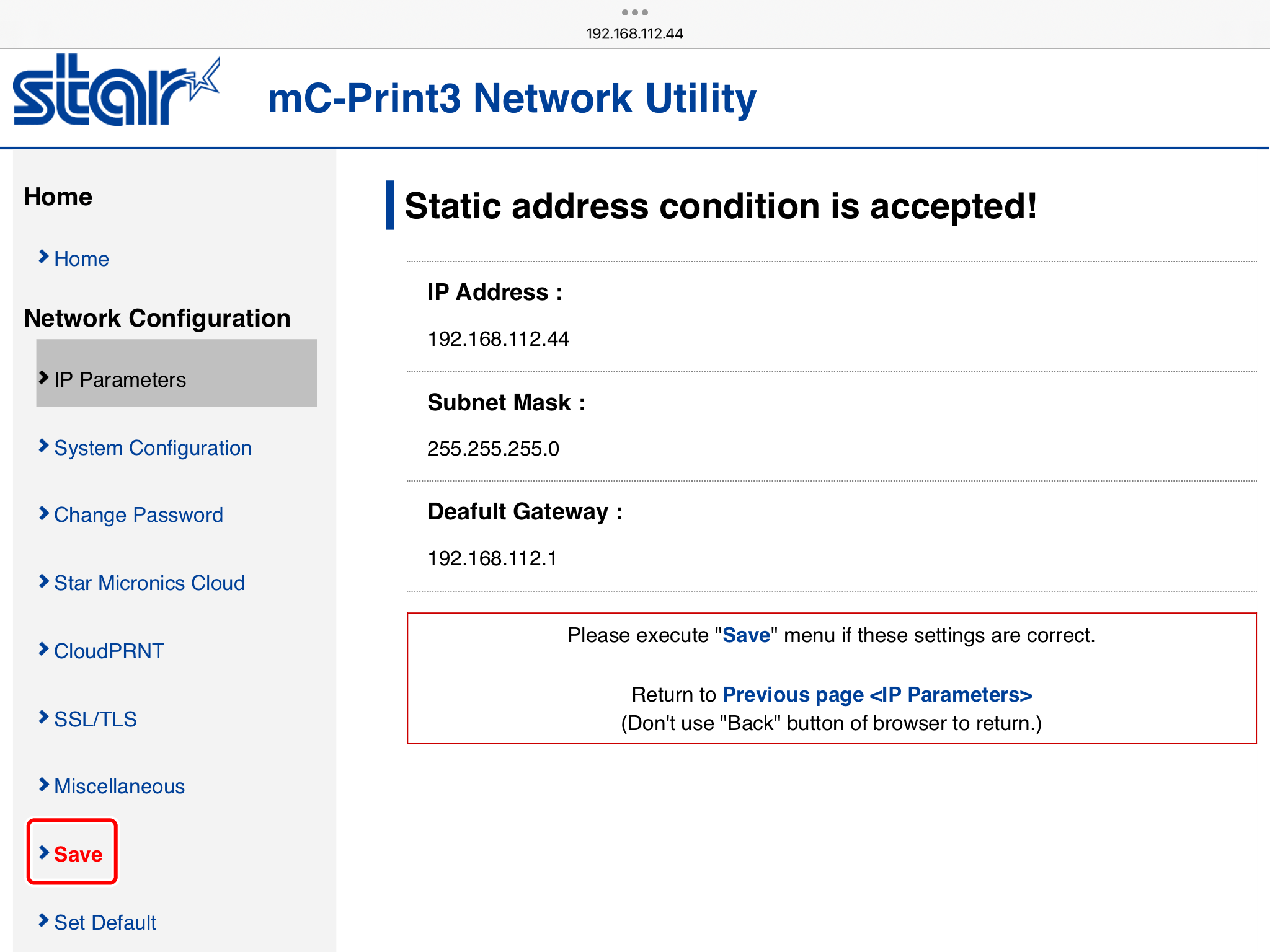Open the SSL/TLS settings page
1270x952 pixels.
(x=95, y=720)
